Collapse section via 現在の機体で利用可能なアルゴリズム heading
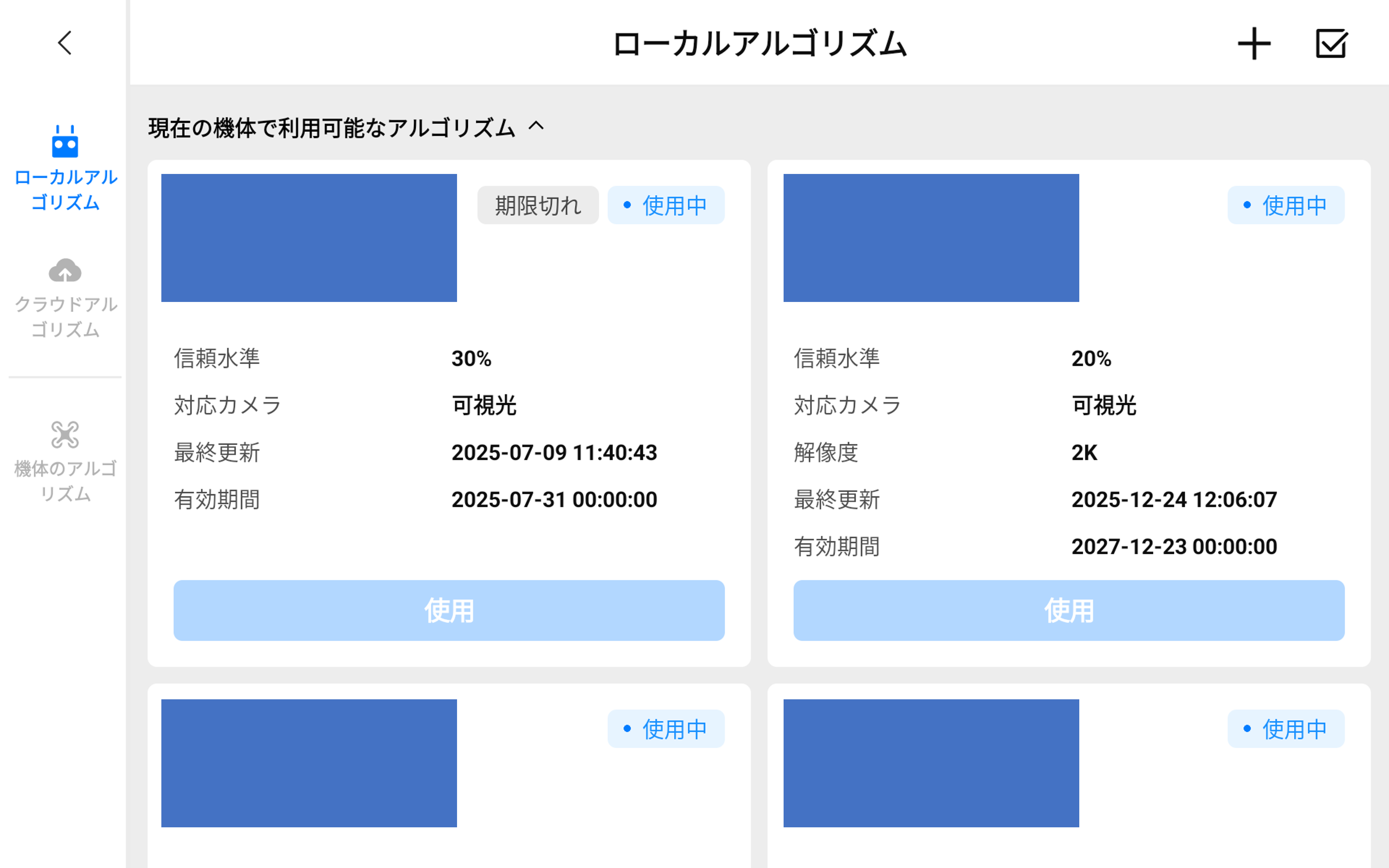The height and width of the screenshot is (868, 1389). (332, 128)
